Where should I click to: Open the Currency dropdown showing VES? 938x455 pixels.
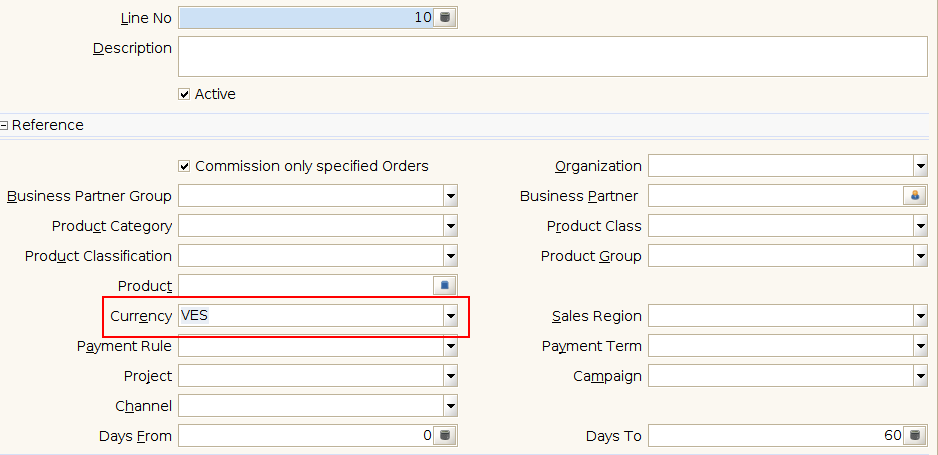click(x=450, y=316)
